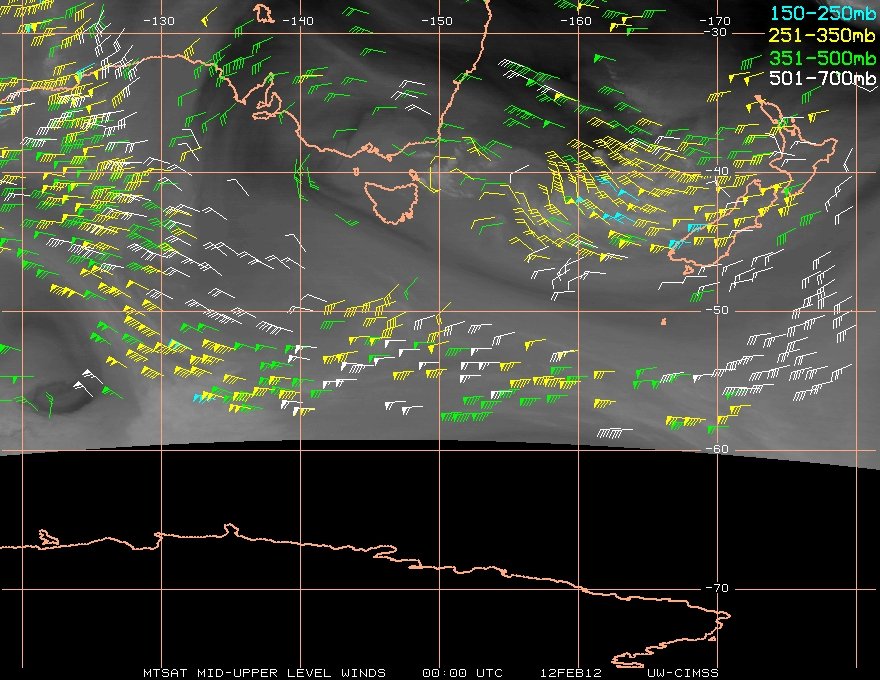This screenshot has width=880, height=680.
Task: Click the MTSAT MID-UPPER LEVEL WINDS title
Action: (264, 673)
